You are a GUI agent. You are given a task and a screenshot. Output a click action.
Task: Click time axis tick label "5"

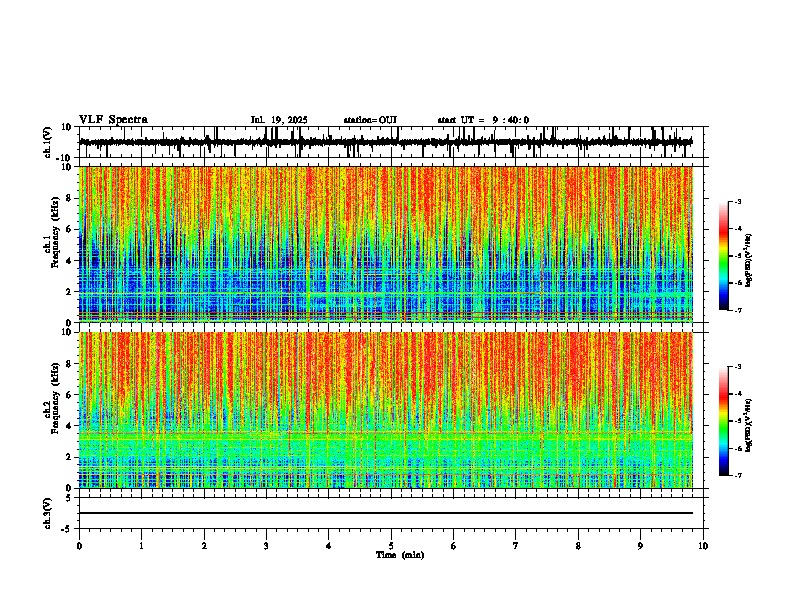coord(391,546)
